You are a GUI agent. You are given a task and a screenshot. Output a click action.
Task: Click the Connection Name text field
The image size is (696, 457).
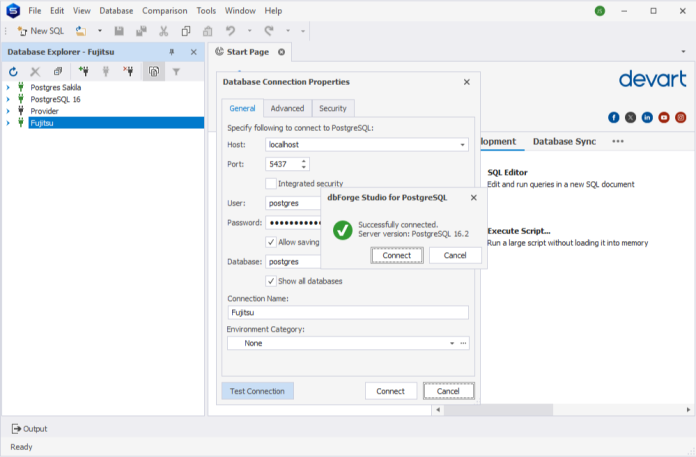point(347,313)
